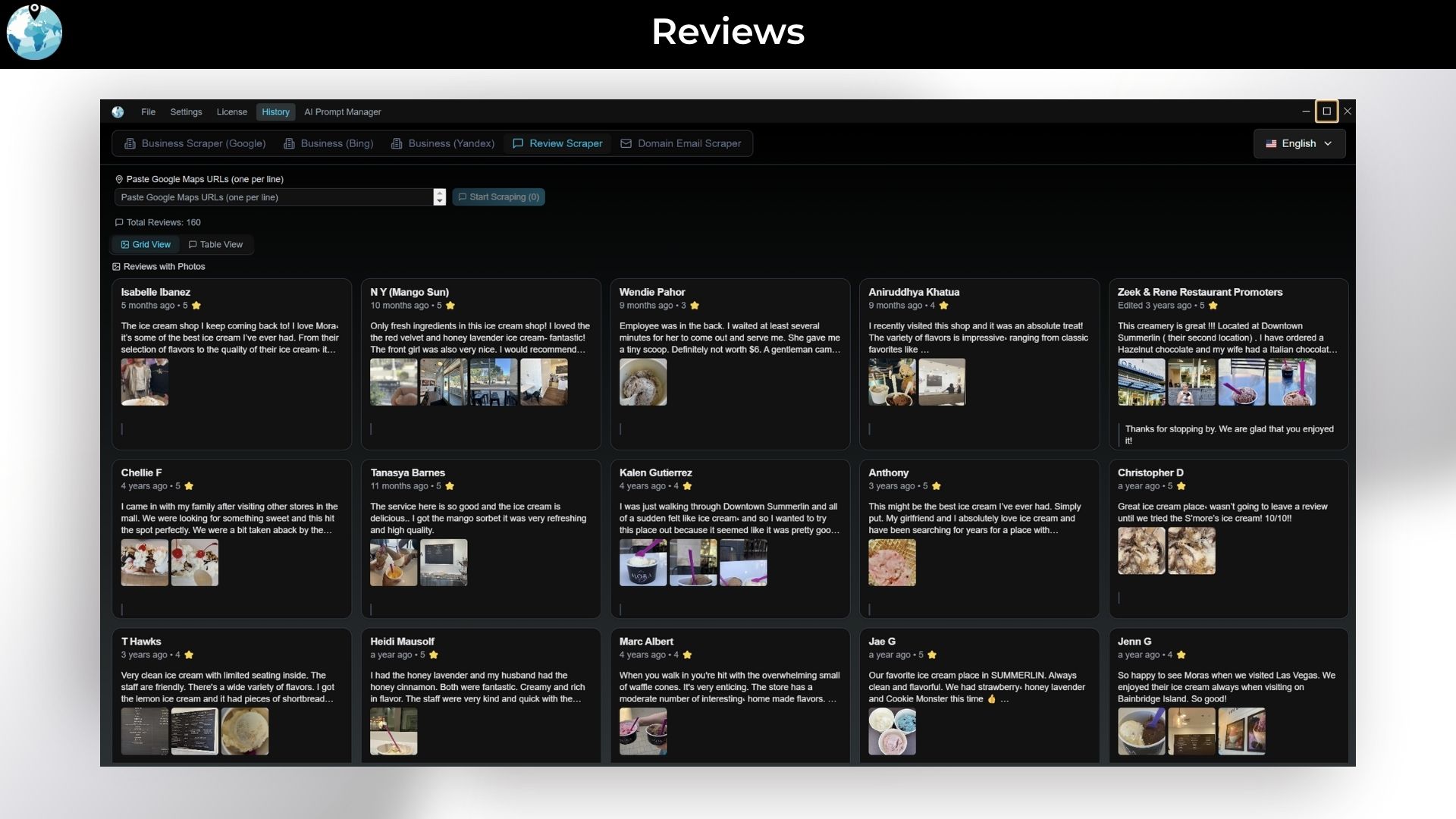Click the globe app logo in title bar

(x=118, y=112)
